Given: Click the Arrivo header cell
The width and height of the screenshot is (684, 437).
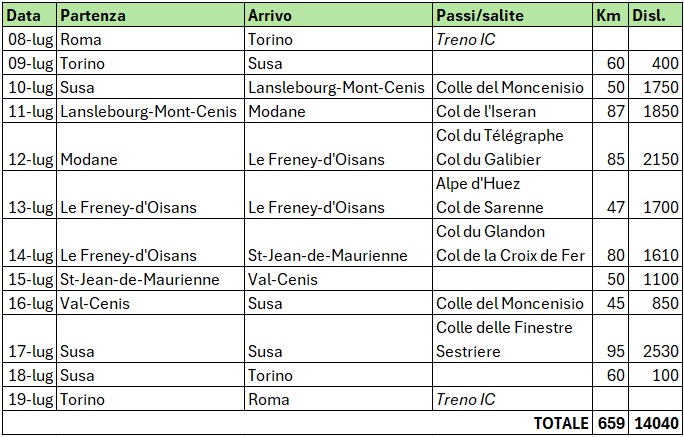Looking at the screenshot, I should click(x=339, y=15).
